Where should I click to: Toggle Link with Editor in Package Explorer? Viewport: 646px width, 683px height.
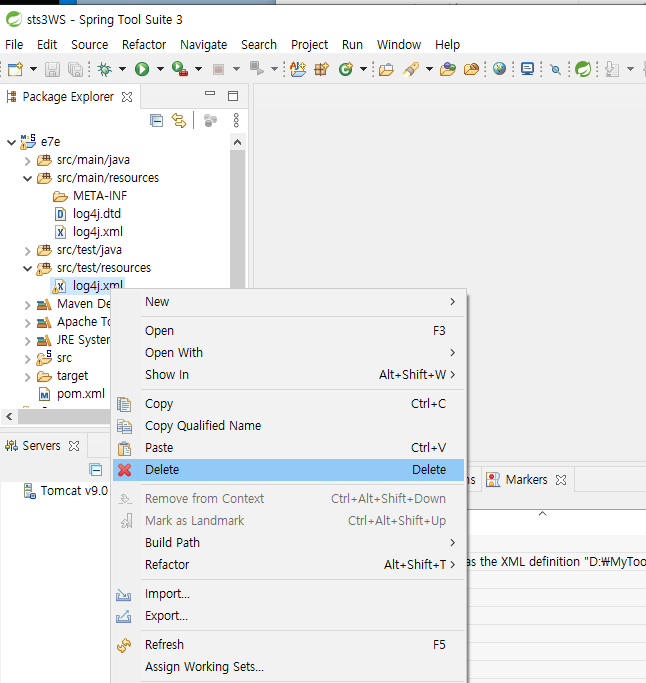(x=179, y=120)
